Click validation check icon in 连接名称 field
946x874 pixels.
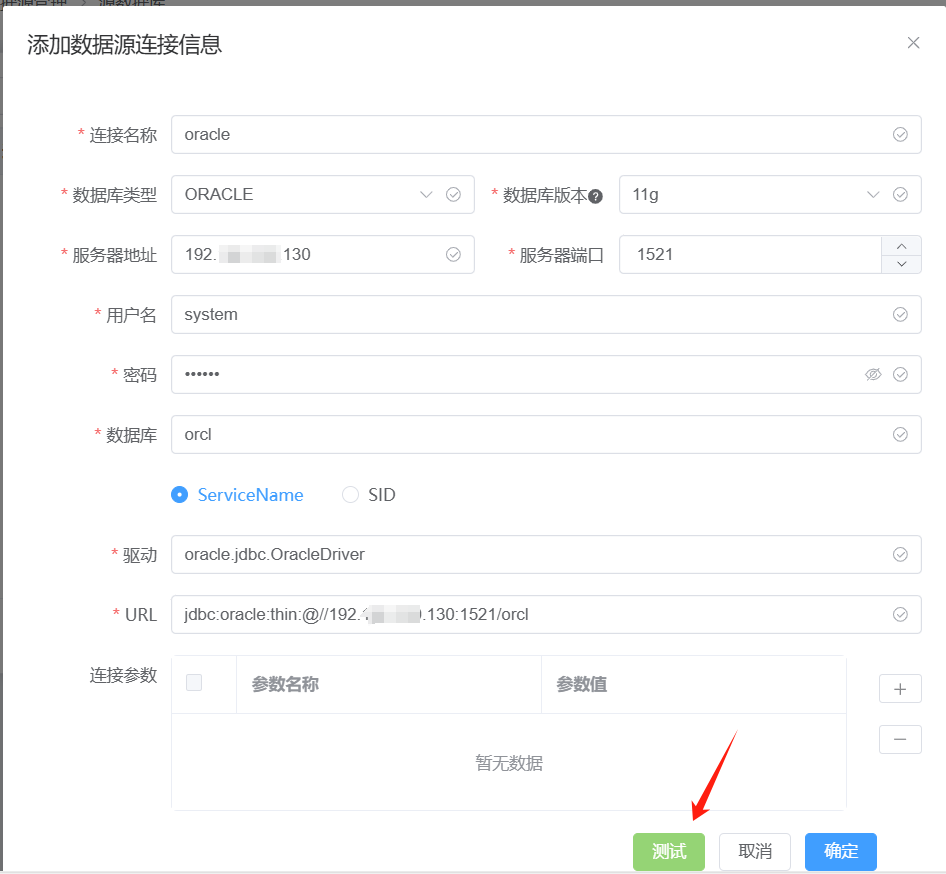coord(900,135)
